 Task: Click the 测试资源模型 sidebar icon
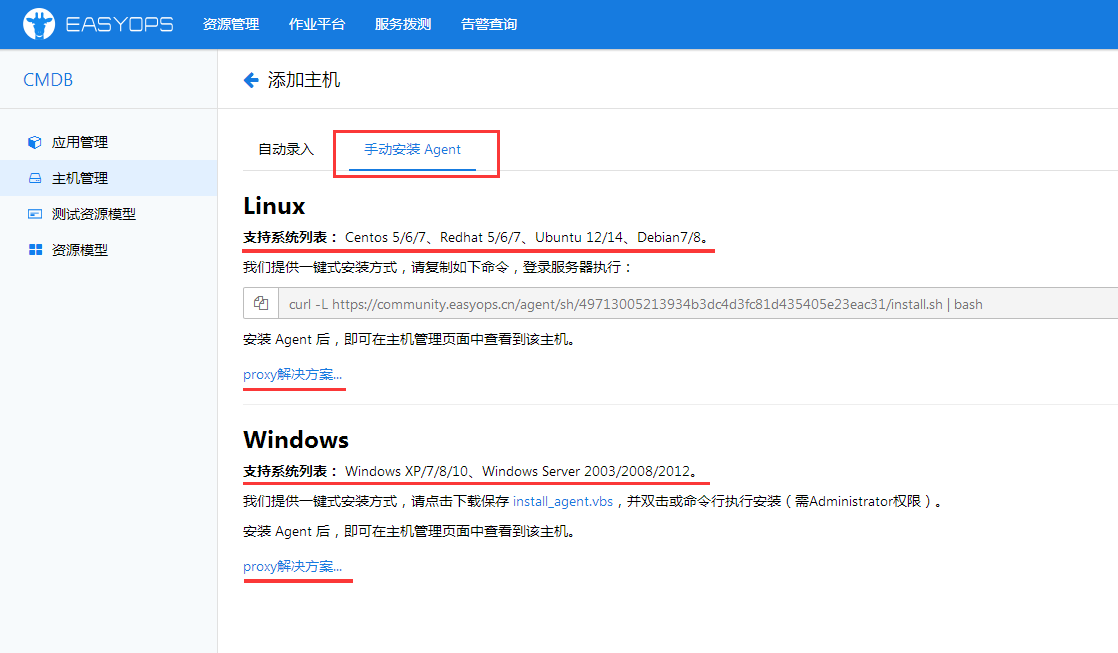(34, 214)
